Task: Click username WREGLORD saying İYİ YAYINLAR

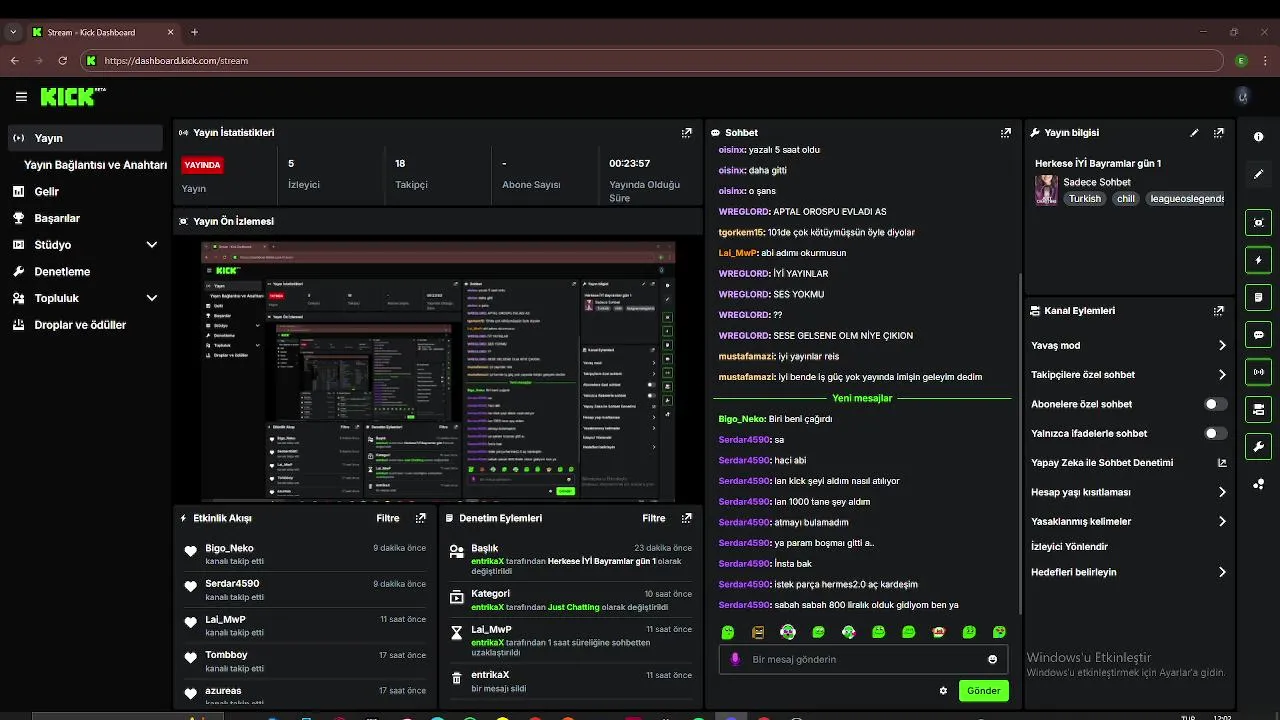Action: [x=743, y=274]
